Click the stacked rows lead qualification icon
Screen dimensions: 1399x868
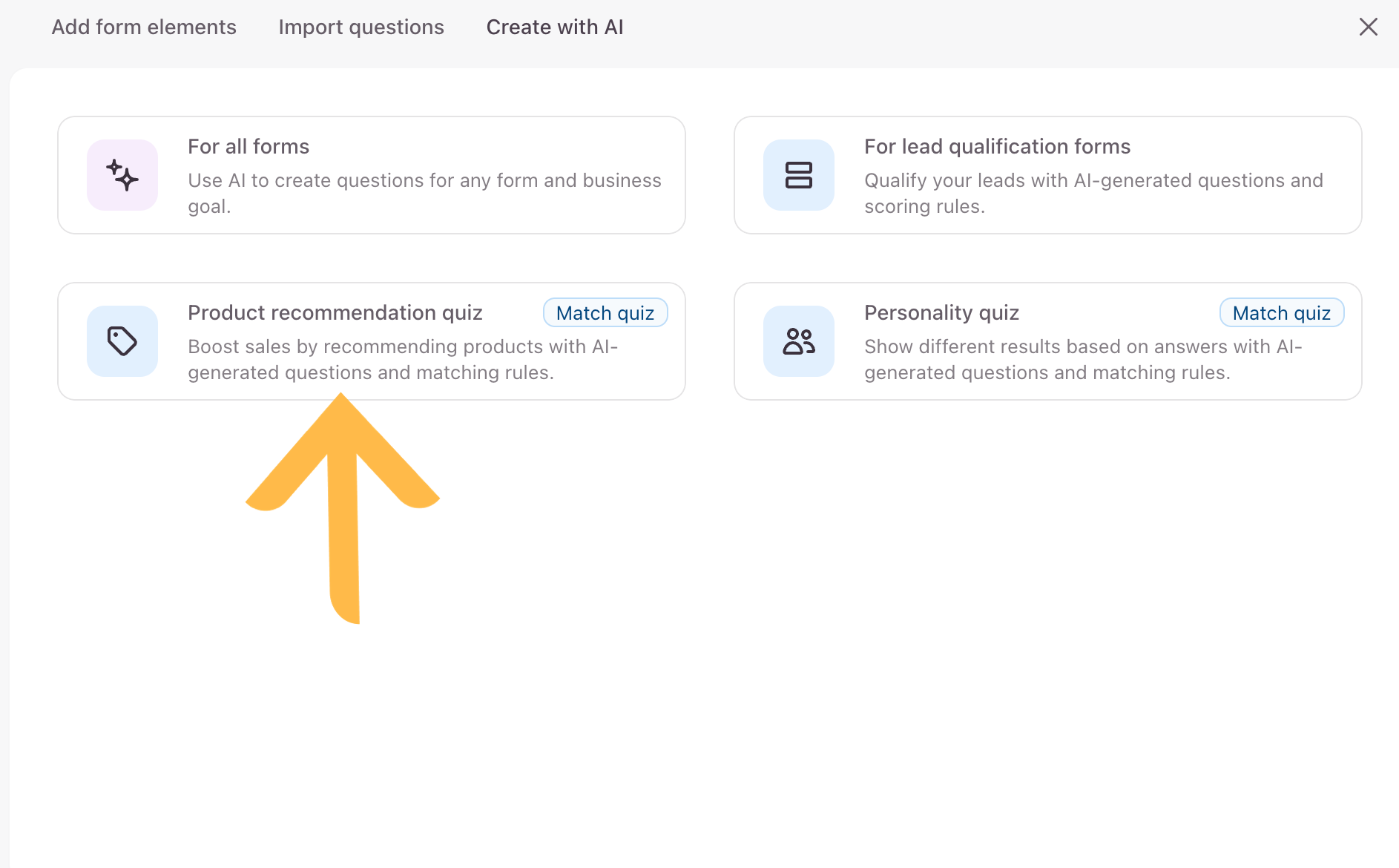(799, 175)
